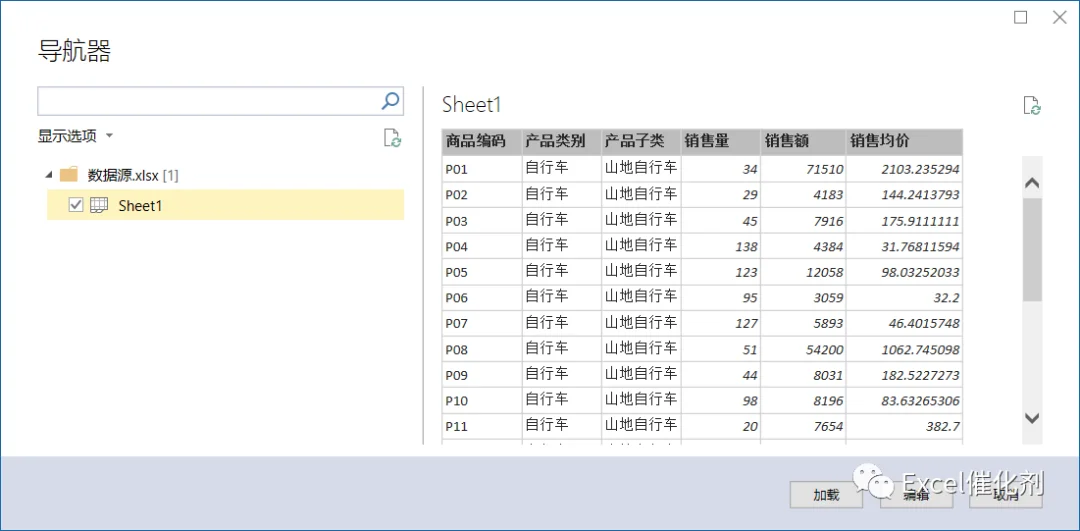The height and width of the screenshot is (531, 1080).
Task: Click the sales amount 71510 cell
Action: [x=803, y=169]
